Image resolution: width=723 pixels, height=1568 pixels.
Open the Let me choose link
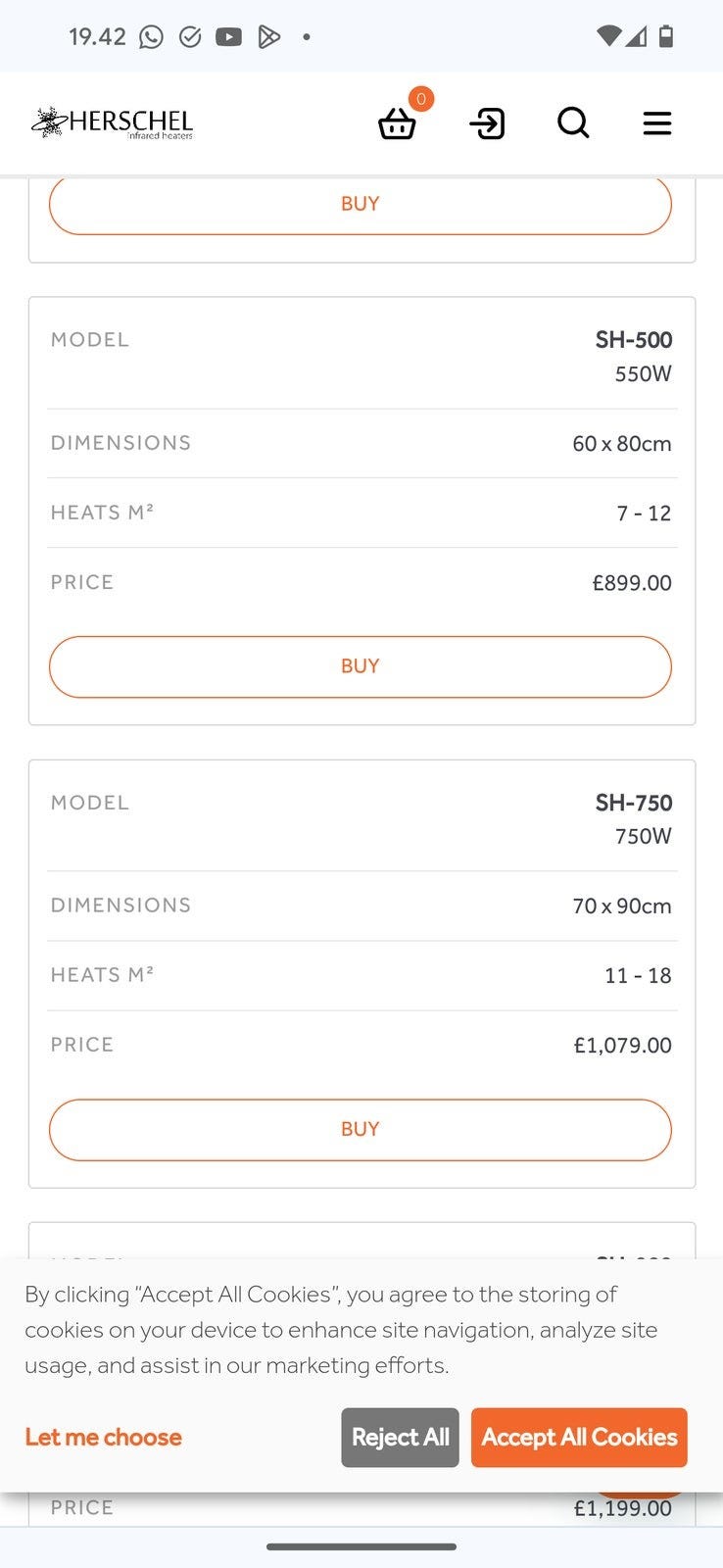[104, 1437]
